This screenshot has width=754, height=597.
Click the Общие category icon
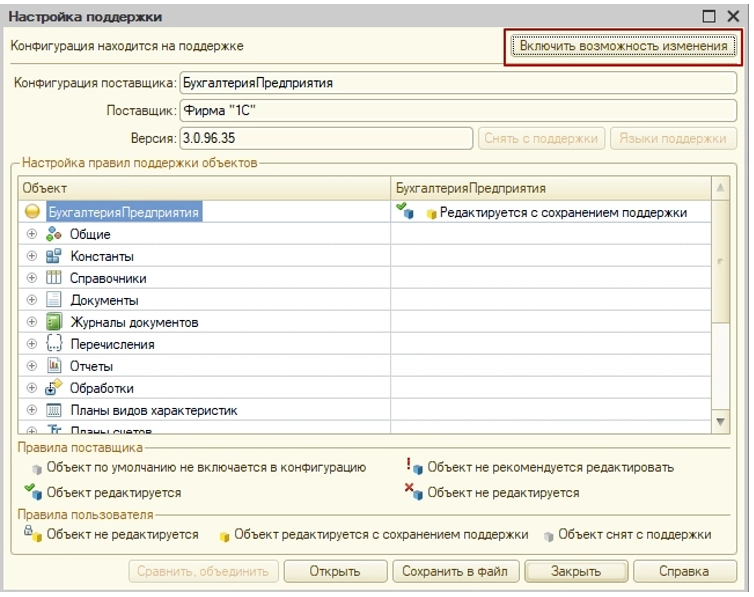[54, 234]
